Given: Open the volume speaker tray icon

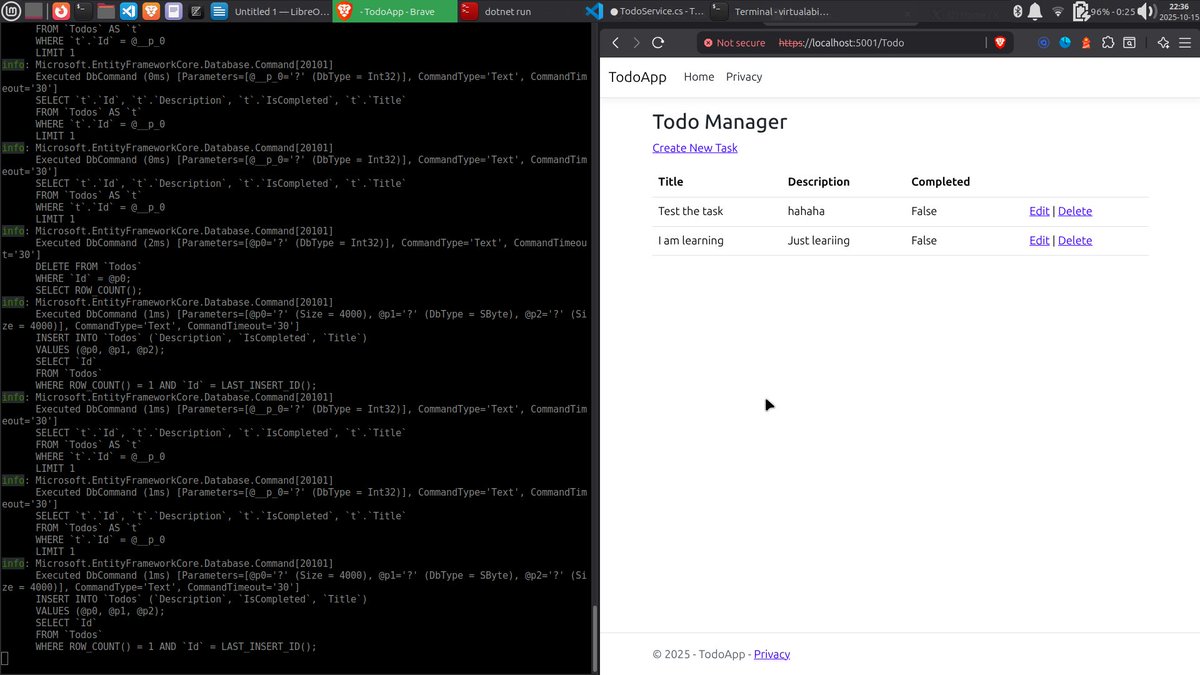Looking at the screenshot, I should (1145, 12).
